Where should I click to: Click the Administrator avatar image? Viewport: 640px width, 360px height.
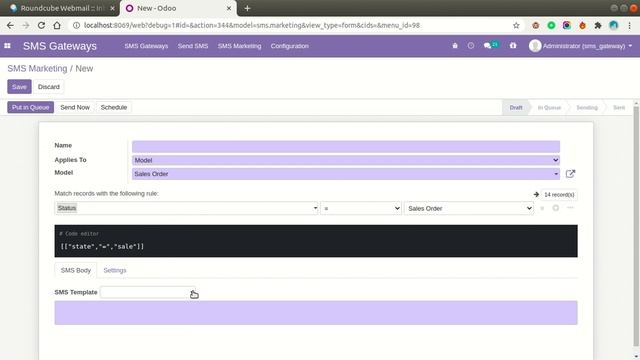point(535,46)
